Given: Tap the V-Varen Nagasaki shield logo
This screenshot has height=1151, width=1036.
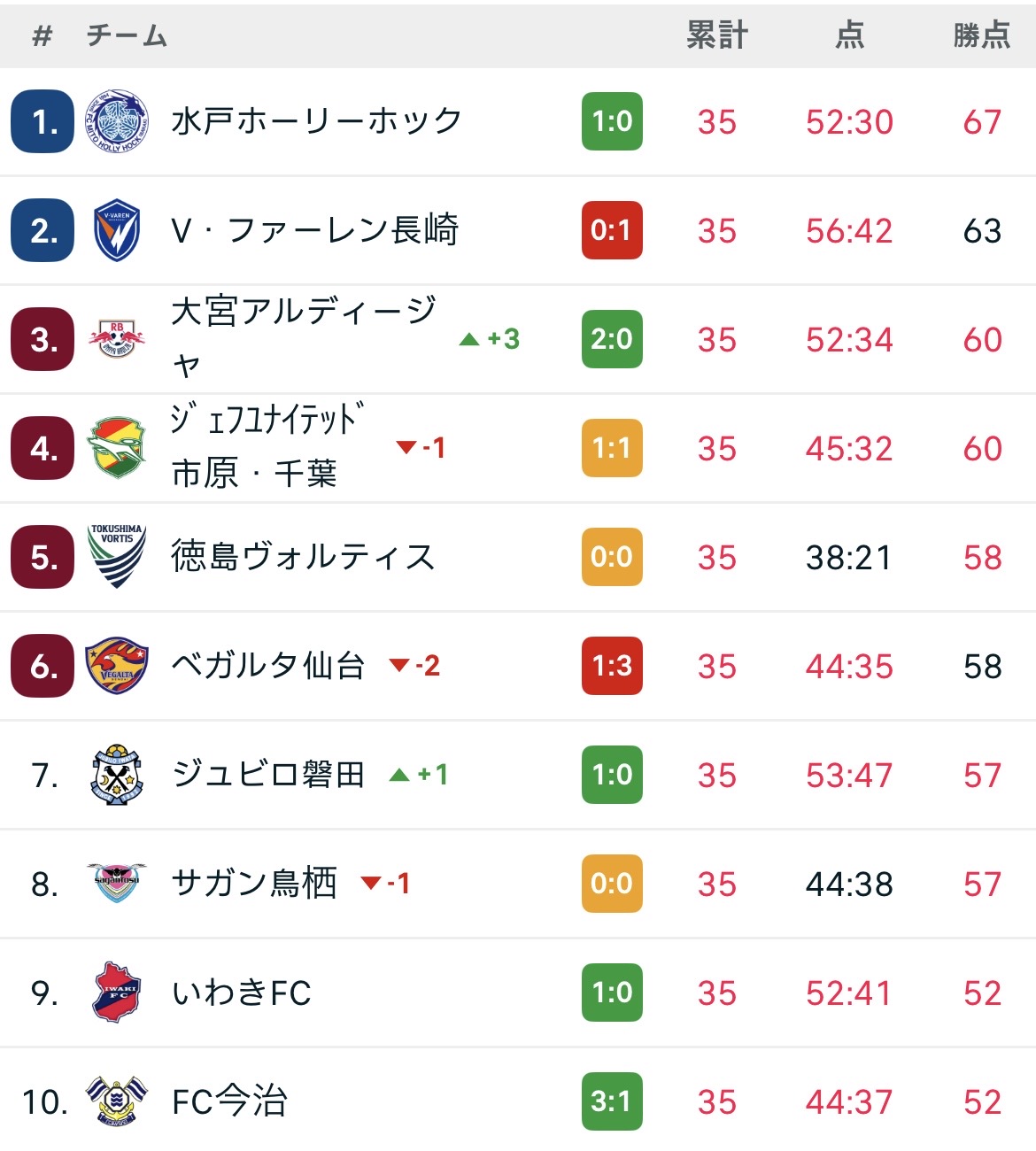Looking at the screenshot, I should pos(117,230).
